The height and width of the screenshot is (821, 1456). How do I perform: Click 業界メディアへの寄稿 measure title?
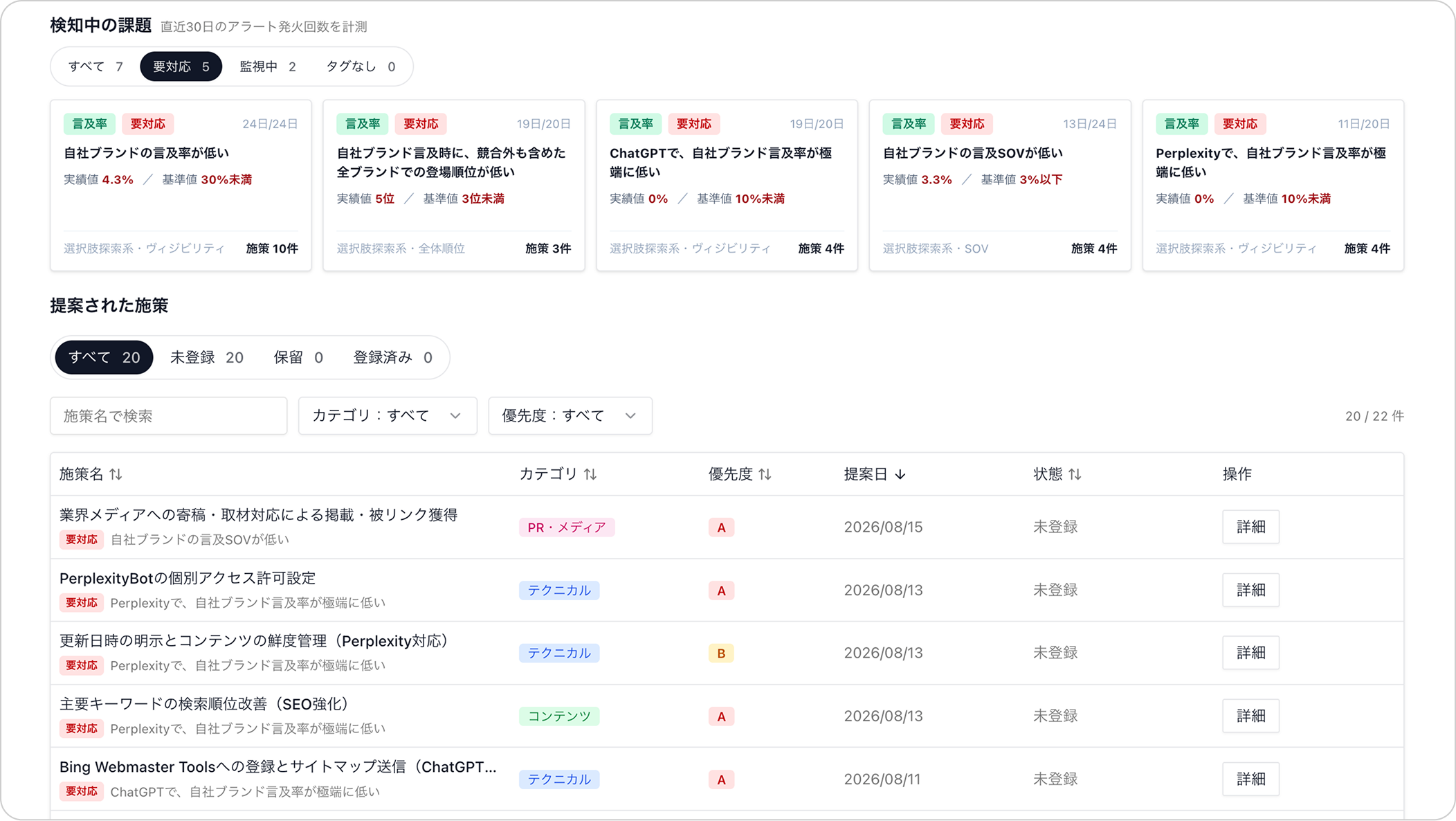(259, 515)
